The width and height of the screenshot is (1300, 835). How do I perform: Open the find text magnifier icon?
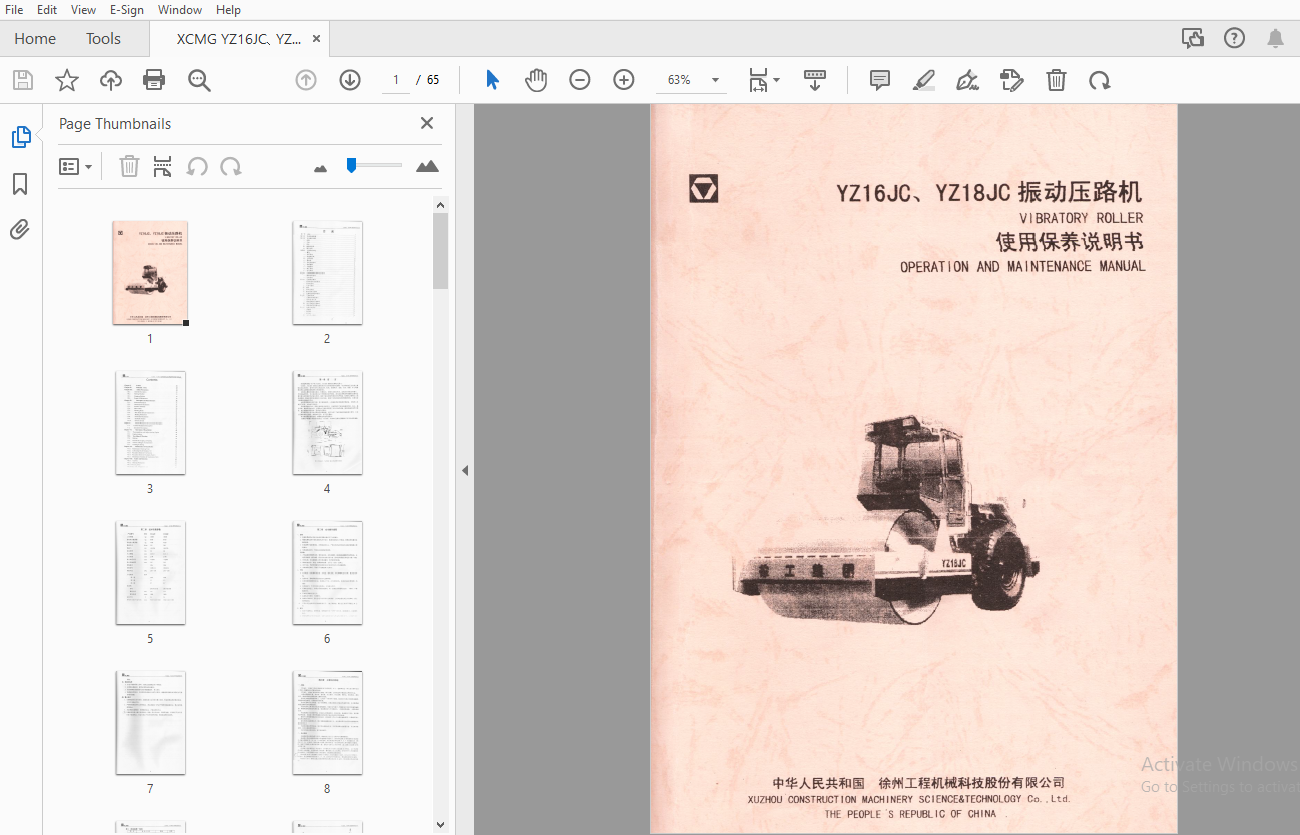(x=199, y=80)
